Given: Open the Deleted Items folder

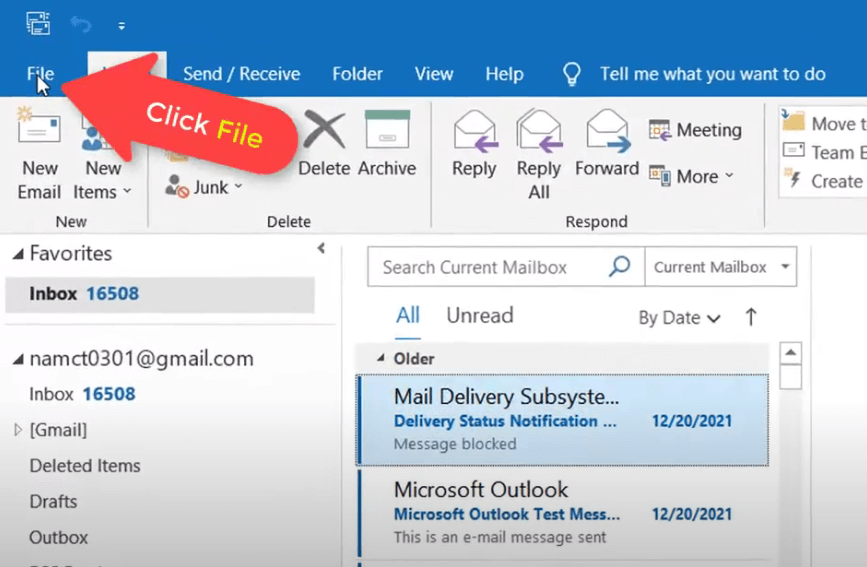Looking at the screenshot, I should click(x=85, y=466).
